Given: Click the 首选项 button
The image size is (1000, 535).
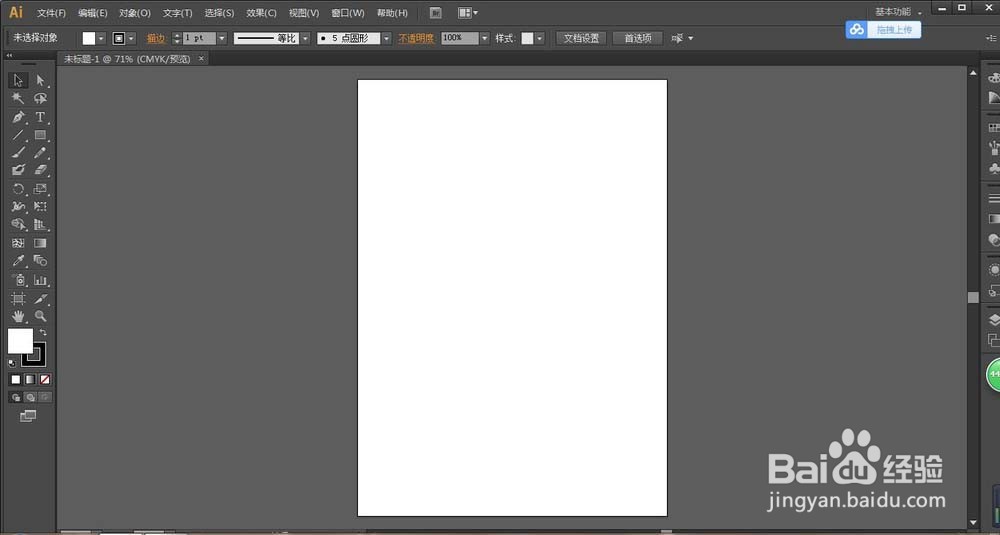Looking at the screenshot, I should coord(638,38).
